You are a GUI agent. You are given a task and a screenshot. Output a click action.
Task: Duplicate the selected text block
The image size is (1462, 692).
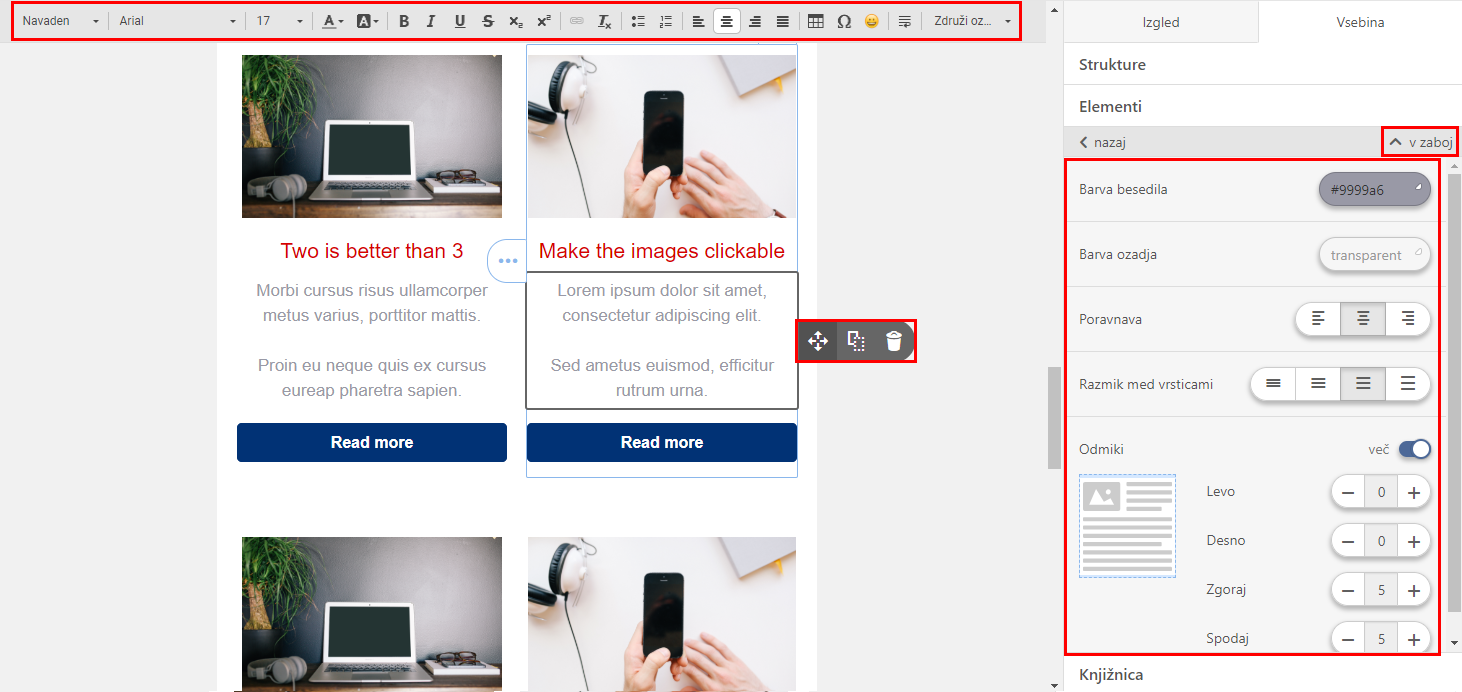point(856,341)
